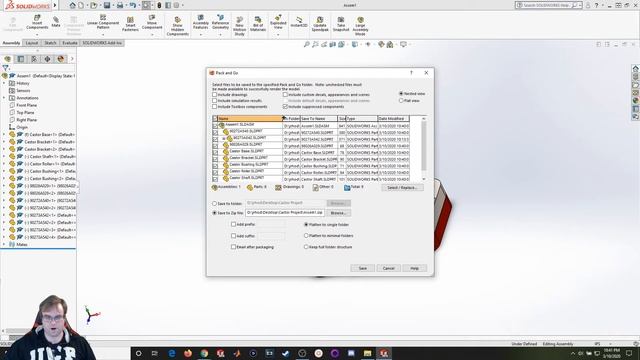Open Reference Geometry tool

coord(220,22)
